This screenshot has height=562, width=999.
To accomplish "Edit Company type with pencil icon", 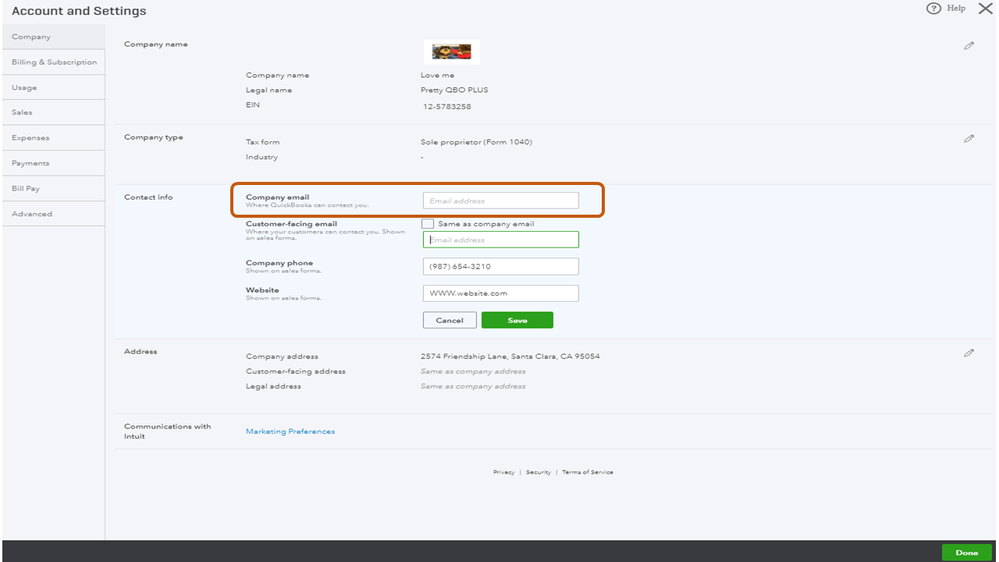I will (968, 139).
